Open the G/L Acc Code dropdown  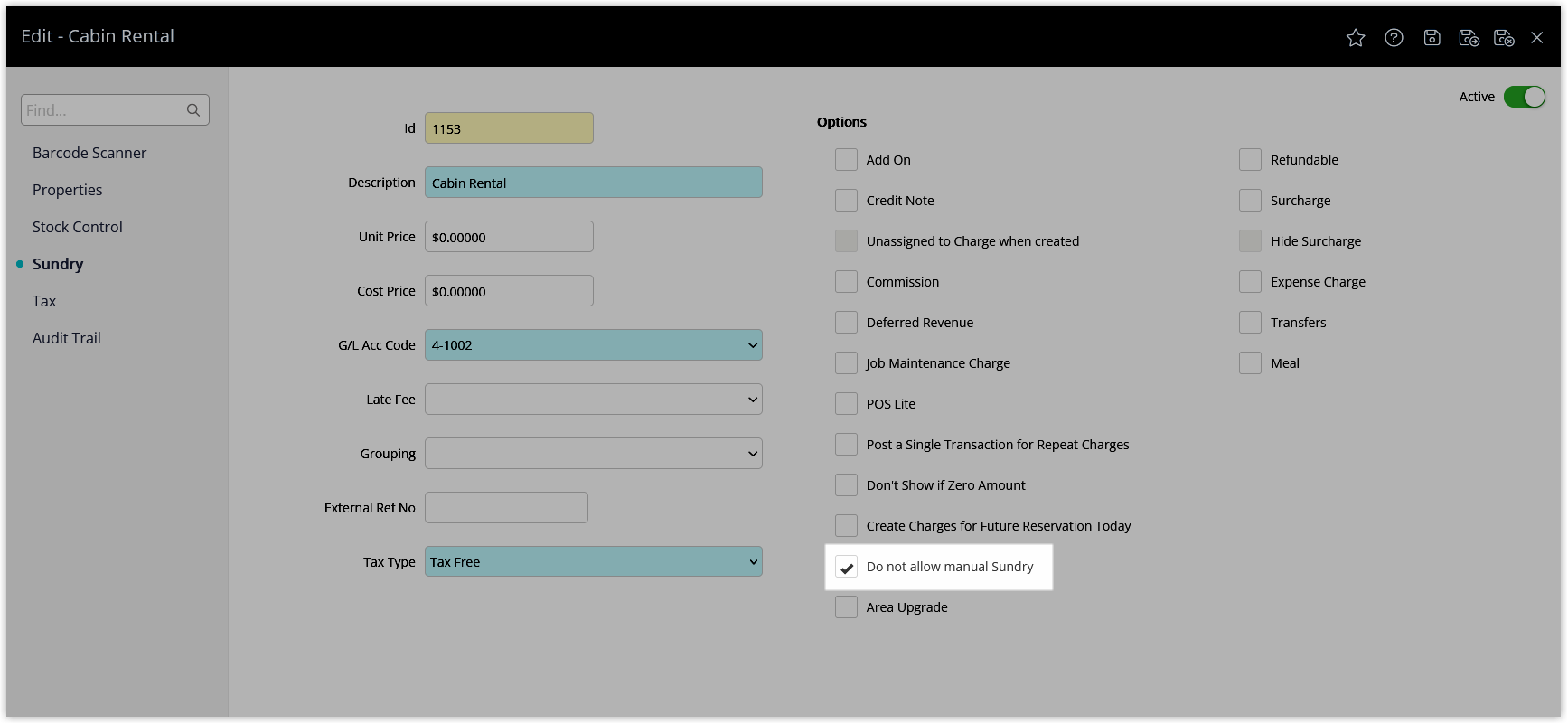594,345
